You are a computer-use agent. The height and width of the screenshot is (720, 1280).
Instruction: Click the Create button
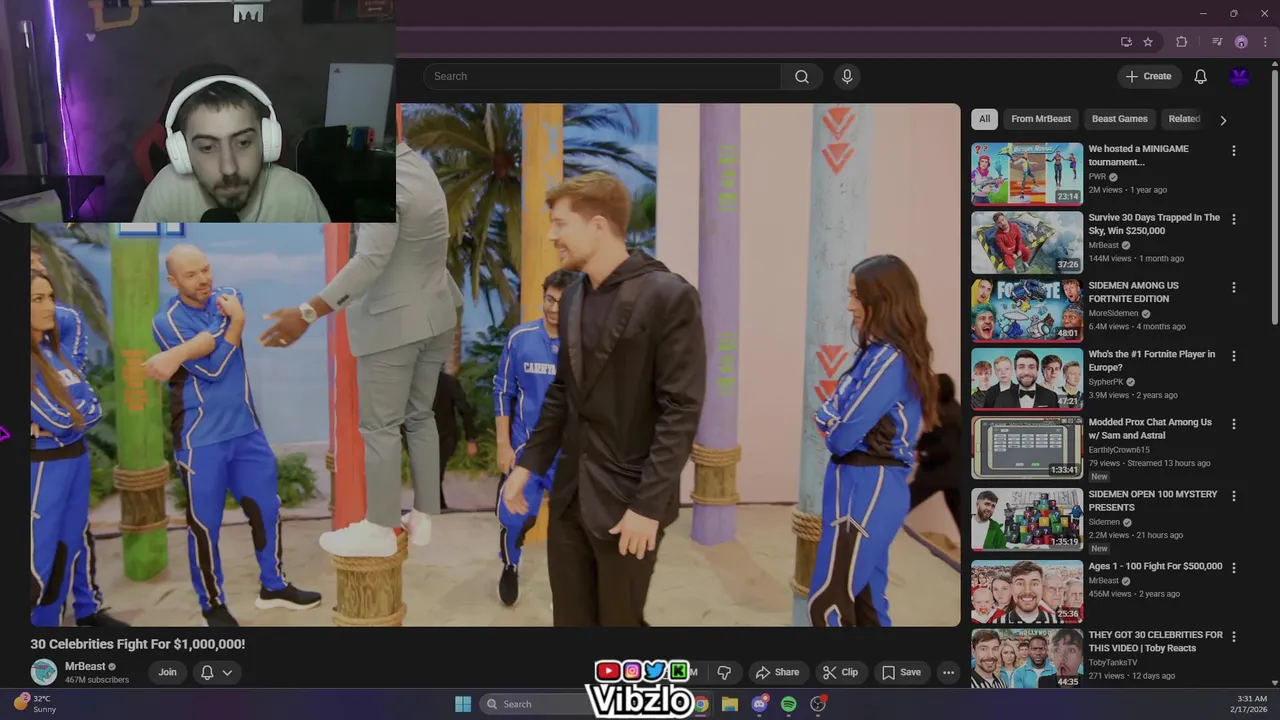point(1148,77)
